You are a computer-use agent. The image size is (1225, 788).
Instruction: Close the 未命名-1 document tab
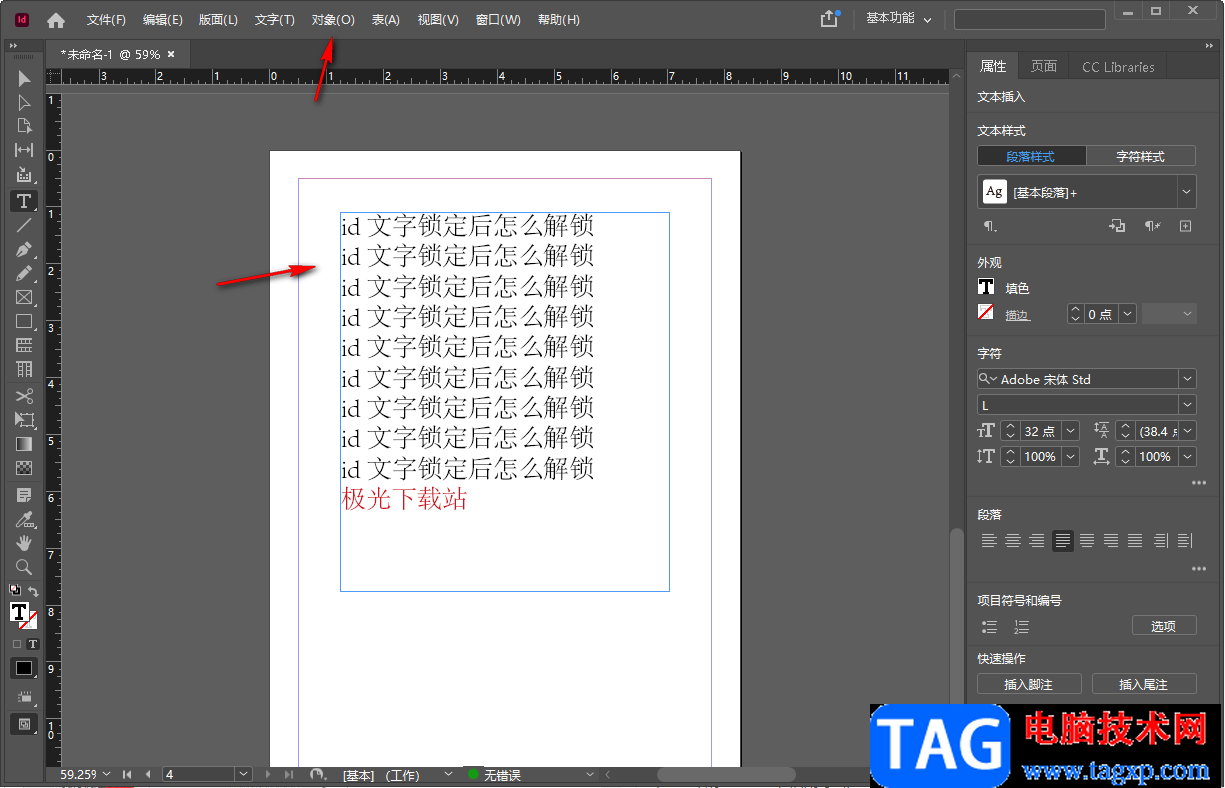pos(171,54)
